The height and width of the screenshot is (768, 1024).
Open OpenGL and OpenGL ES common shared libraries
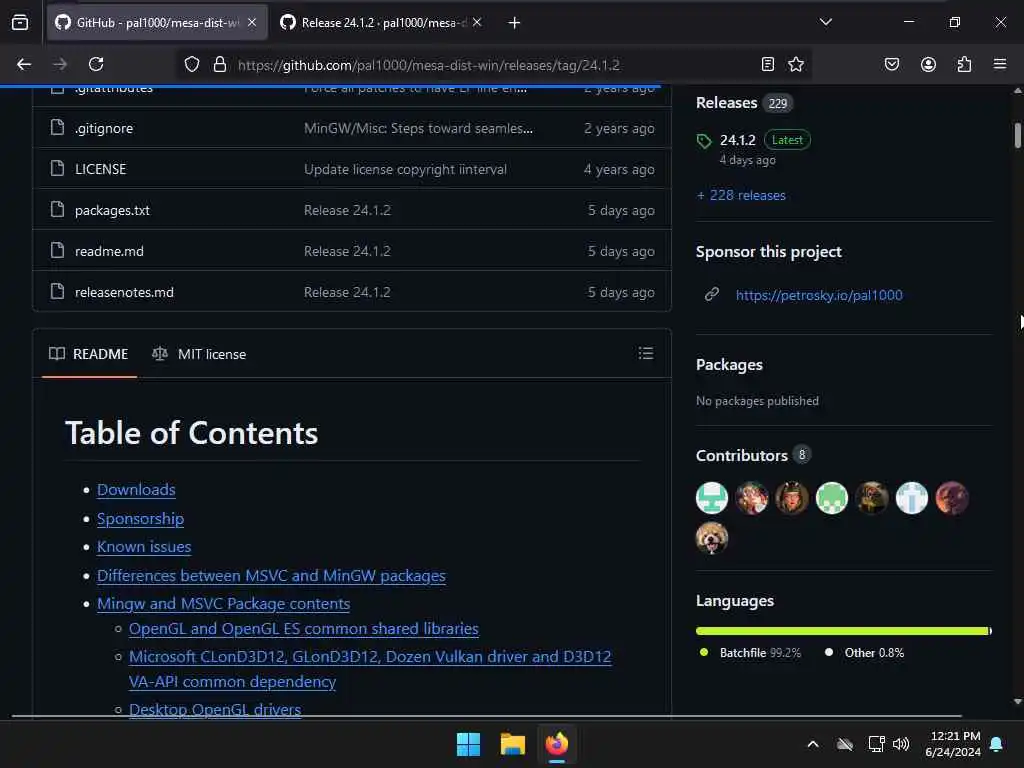pos(304,628)
